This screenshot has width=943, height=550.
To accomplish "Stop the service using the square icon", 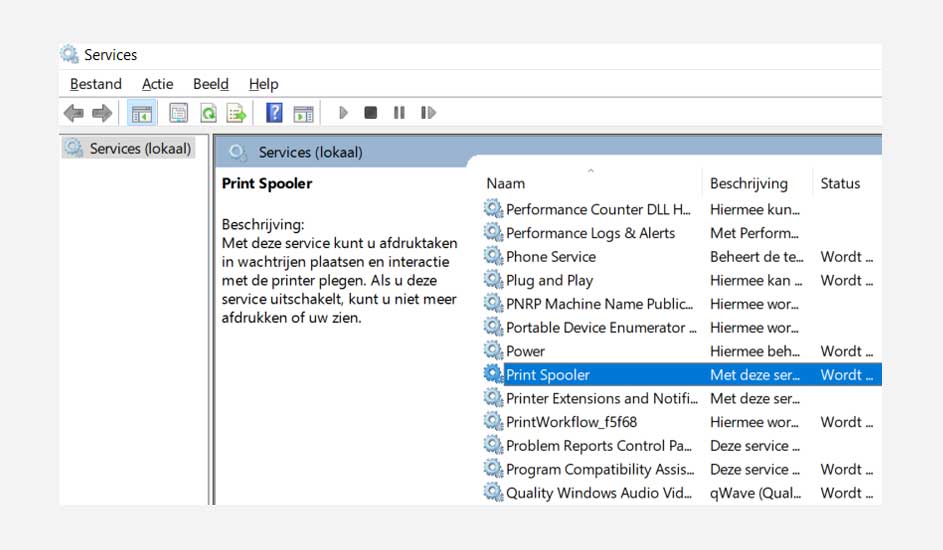I will (370, 113).
